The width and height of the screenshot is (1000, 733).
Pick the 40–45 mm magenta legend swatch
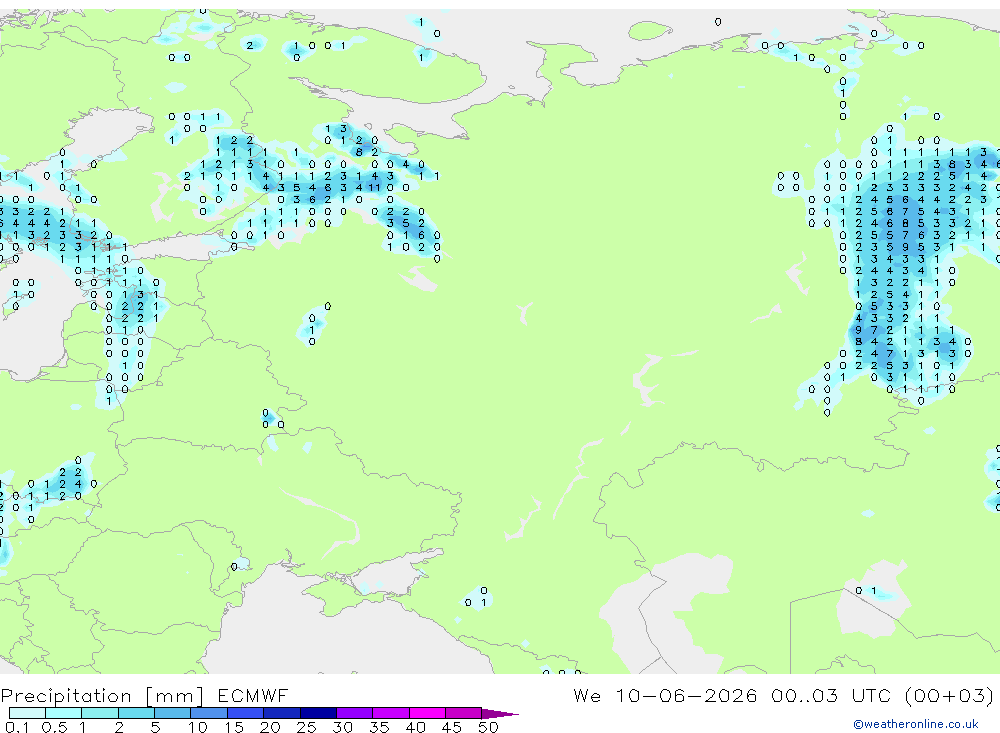[427, 713]
